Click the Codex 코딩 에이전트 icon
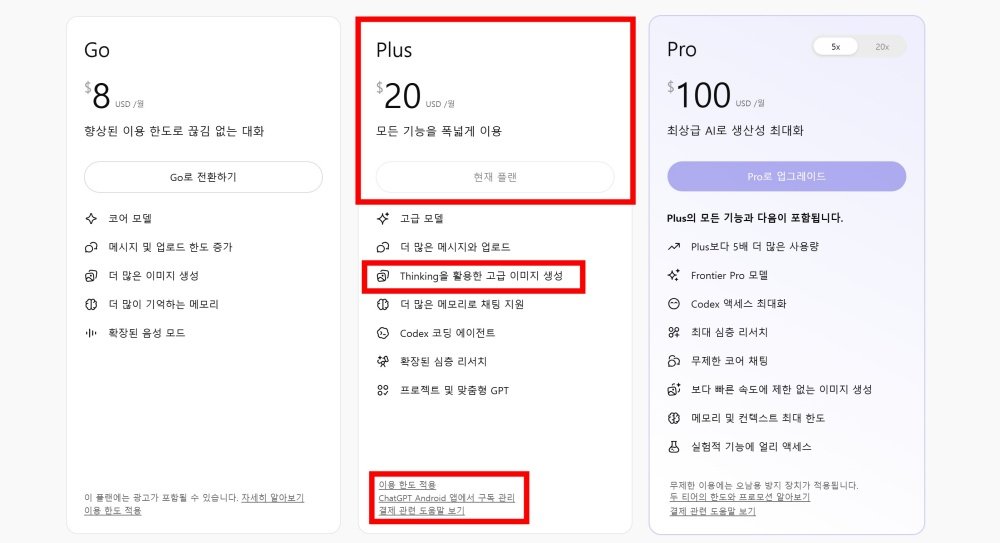This screenshot has width=1000, height=543. (x=383, y=333)
